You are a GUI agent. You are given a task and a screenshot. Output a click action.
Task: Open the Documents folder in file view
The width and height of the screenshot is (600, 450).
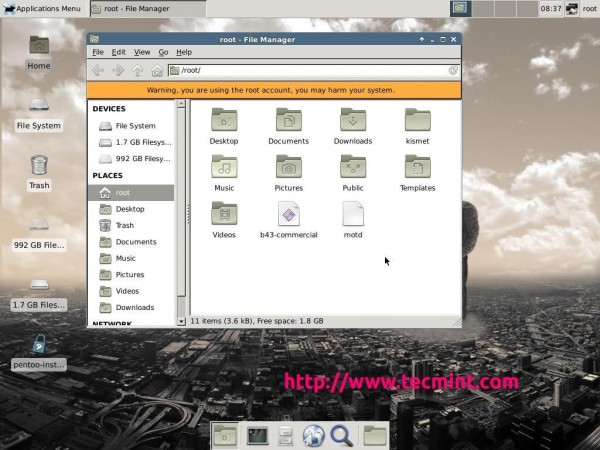click(x=289, y=126)
